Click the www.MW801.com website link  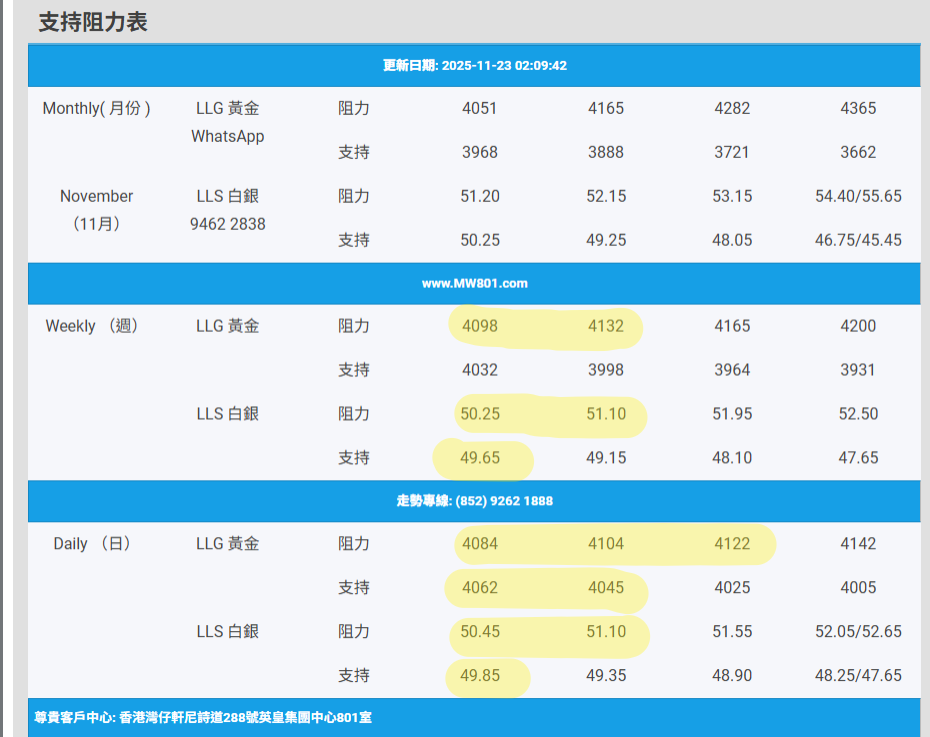tap(474, 283)
